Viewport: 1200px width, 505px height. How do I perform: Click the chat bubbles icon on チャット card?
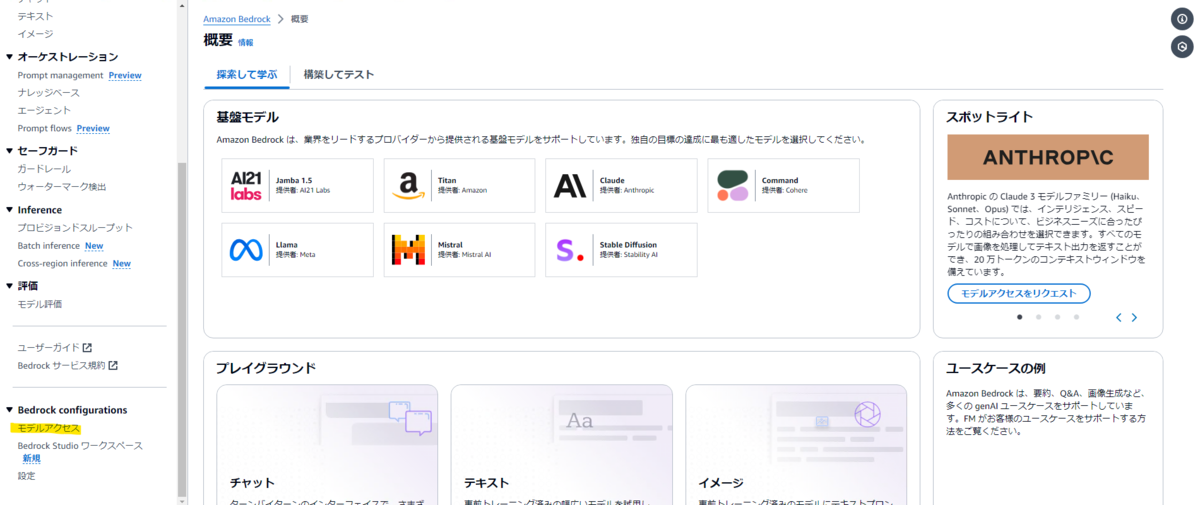pos(410,418)
